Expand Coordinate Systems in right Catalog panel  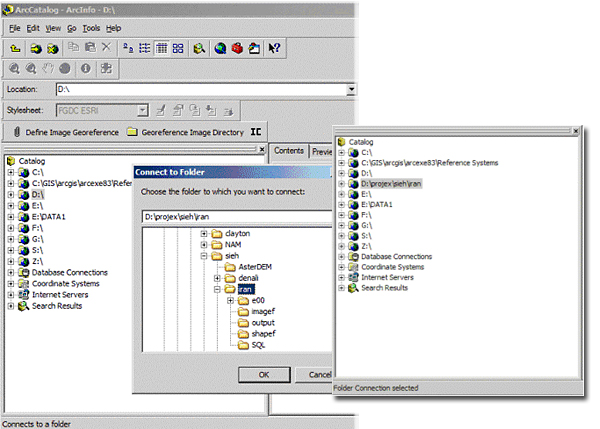click(x=341, y=267)
